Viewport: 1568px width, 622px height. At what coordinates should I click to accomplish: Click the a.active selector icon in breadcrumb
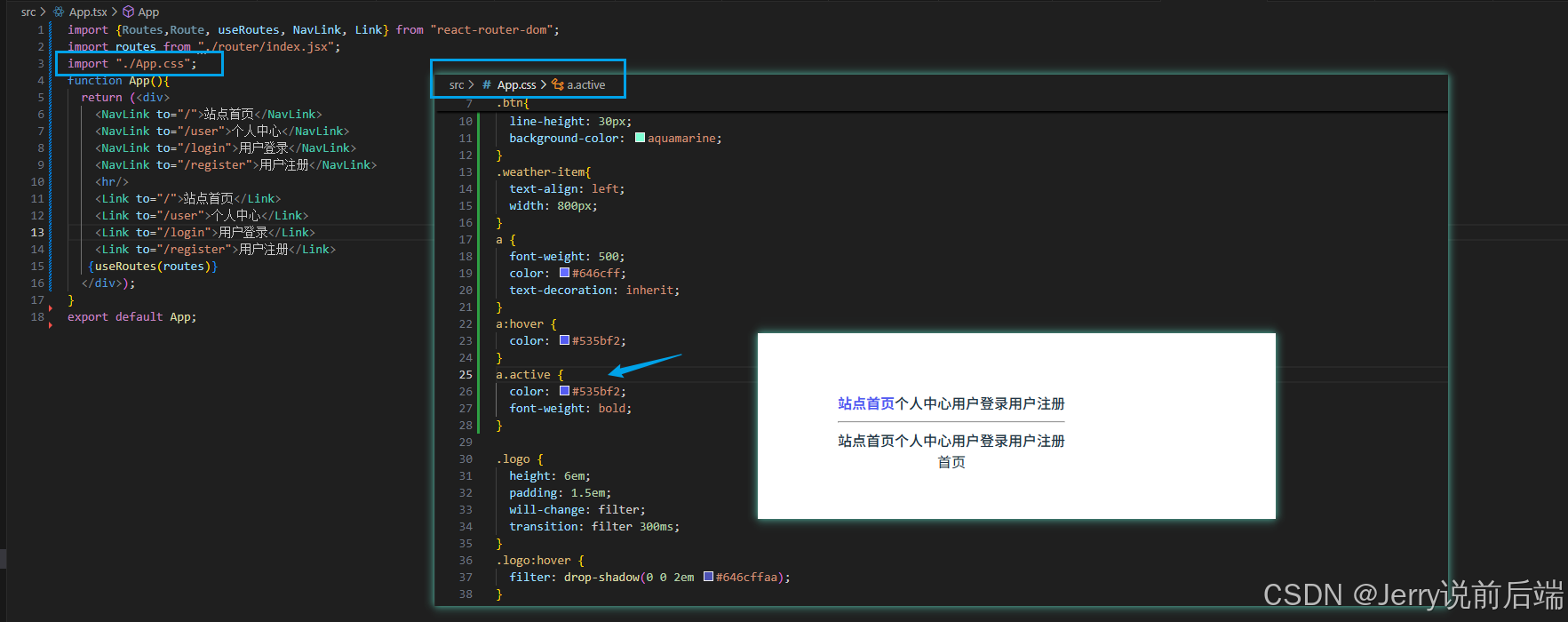pyautogui.click(x=558, y=84)
